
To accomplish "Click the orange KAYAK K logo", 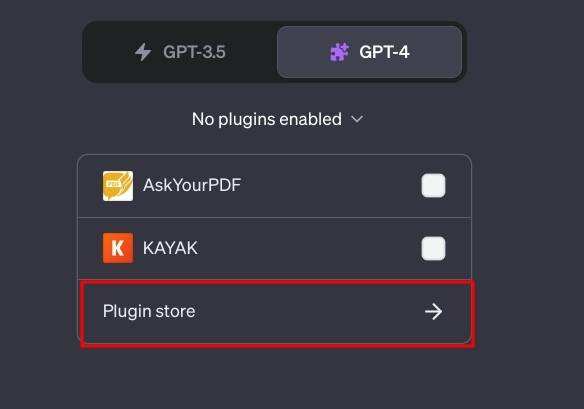I will click(x=118, y=248).
